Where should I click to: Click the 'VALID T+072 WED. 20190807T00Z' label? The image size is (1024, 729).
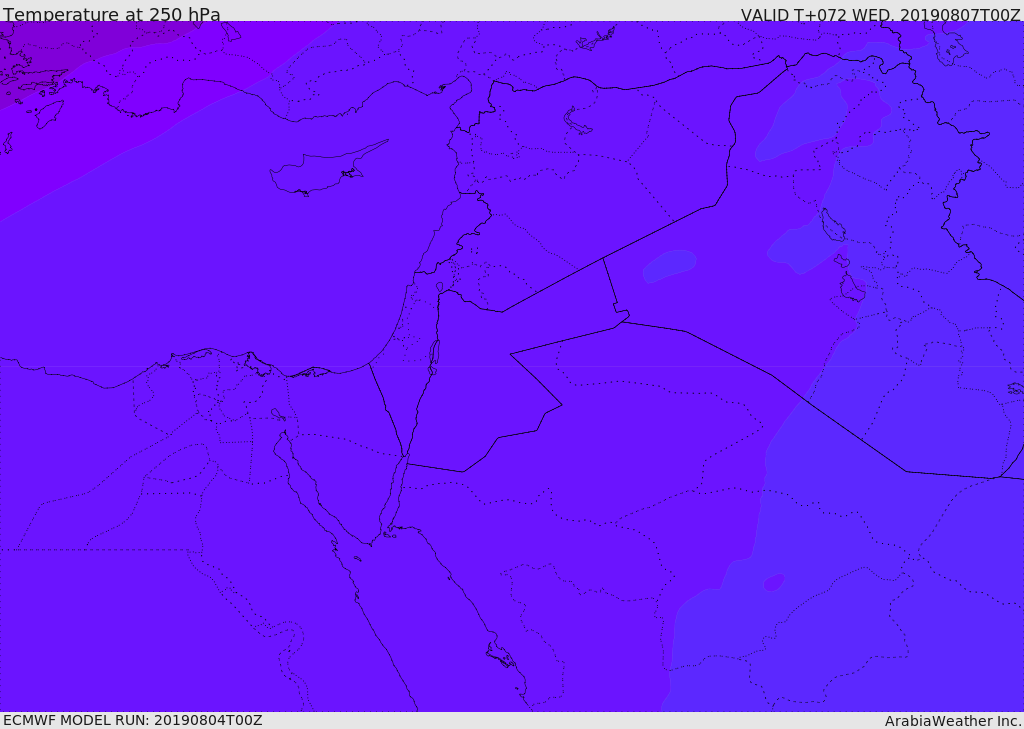[x=880, y=14]
